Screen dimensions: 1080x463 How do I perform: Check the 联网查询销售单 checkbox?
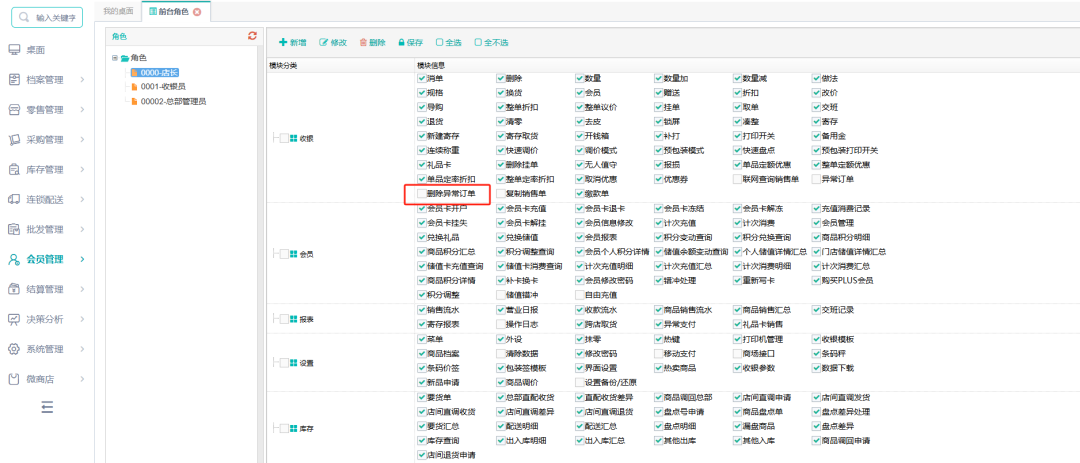tap(738, 180)
